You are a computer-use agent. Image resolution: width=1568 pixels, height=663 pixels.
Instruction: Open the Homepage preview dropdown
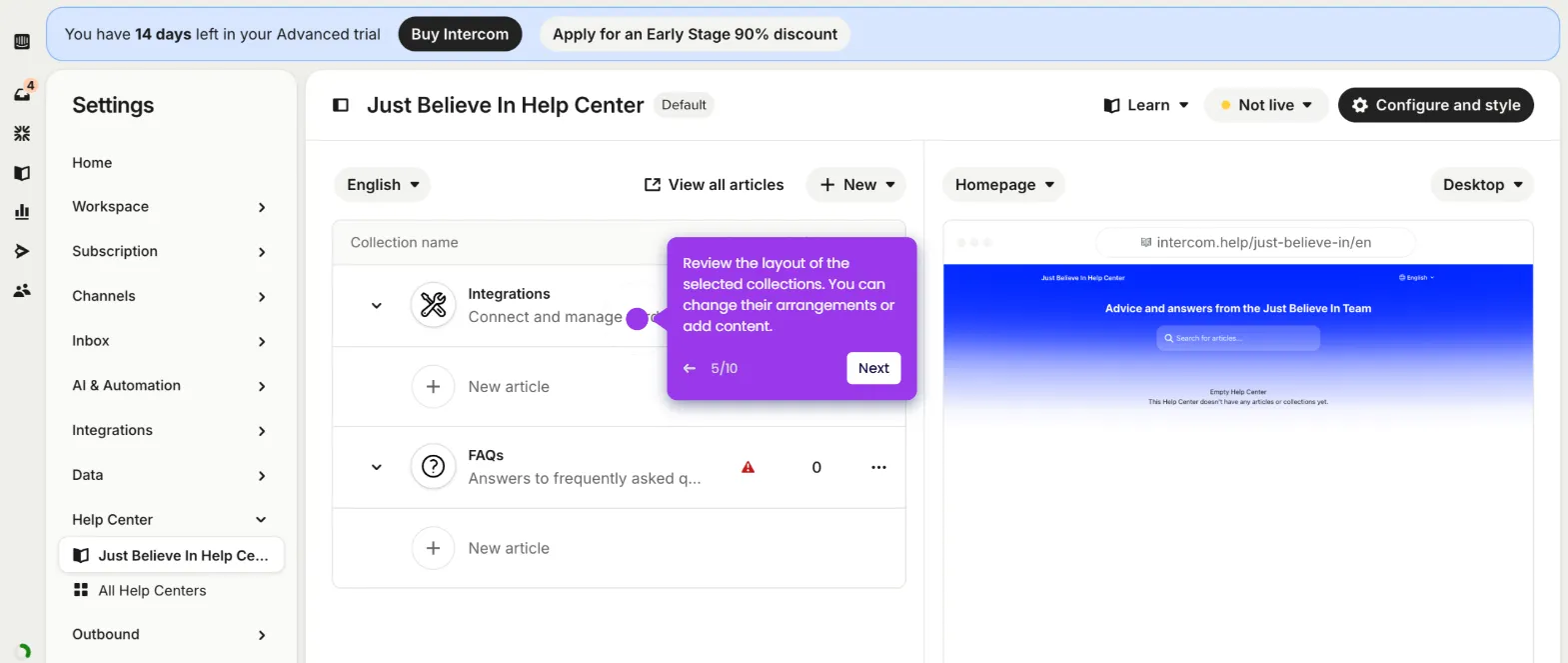[x=1004, y=185]
